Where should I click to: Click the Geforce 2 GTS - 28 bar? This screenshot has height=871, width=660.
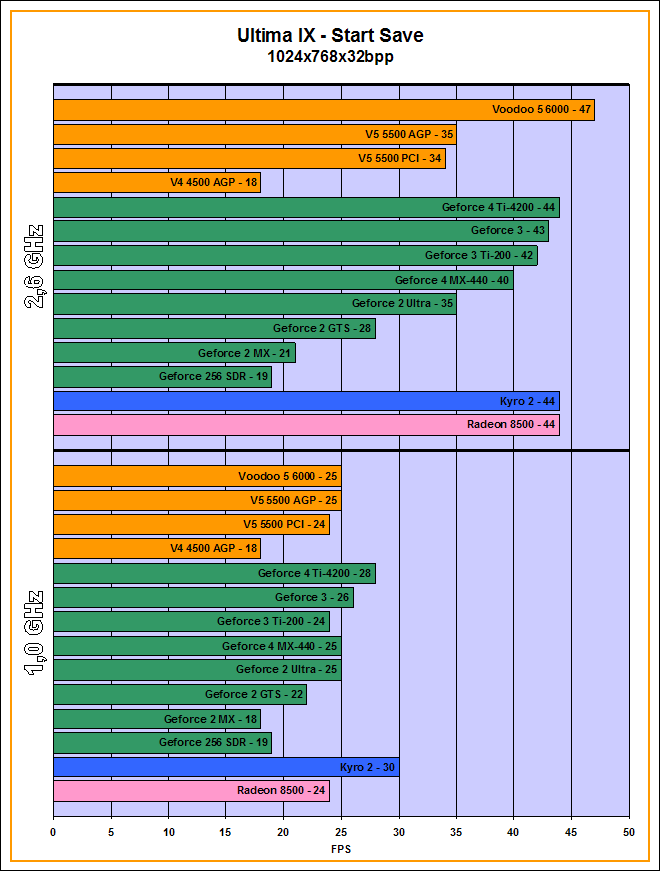[x=214, y=328]
